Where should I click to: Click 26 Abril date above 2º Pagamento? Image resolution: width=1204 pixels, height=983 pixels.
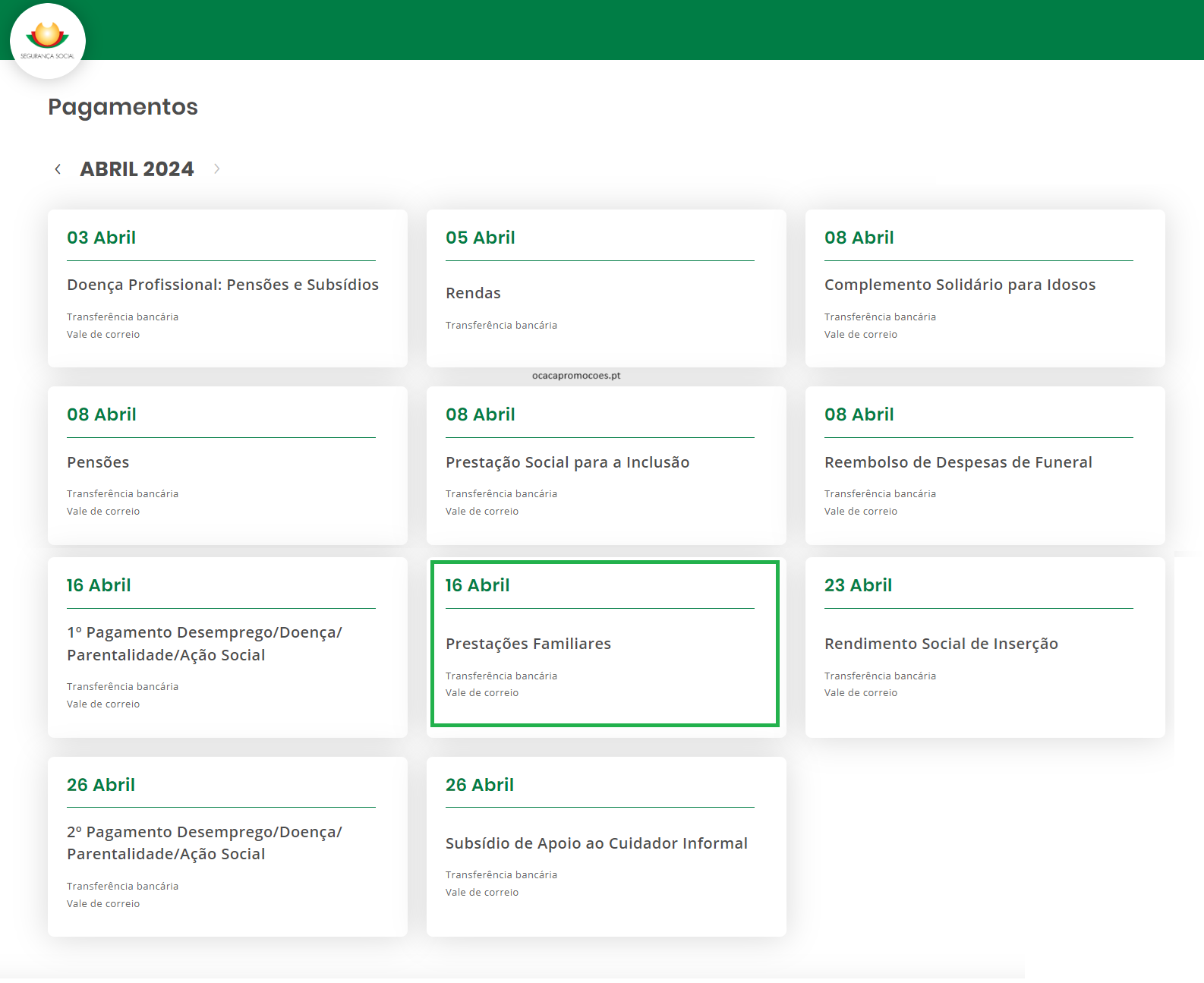click(101, 785)
